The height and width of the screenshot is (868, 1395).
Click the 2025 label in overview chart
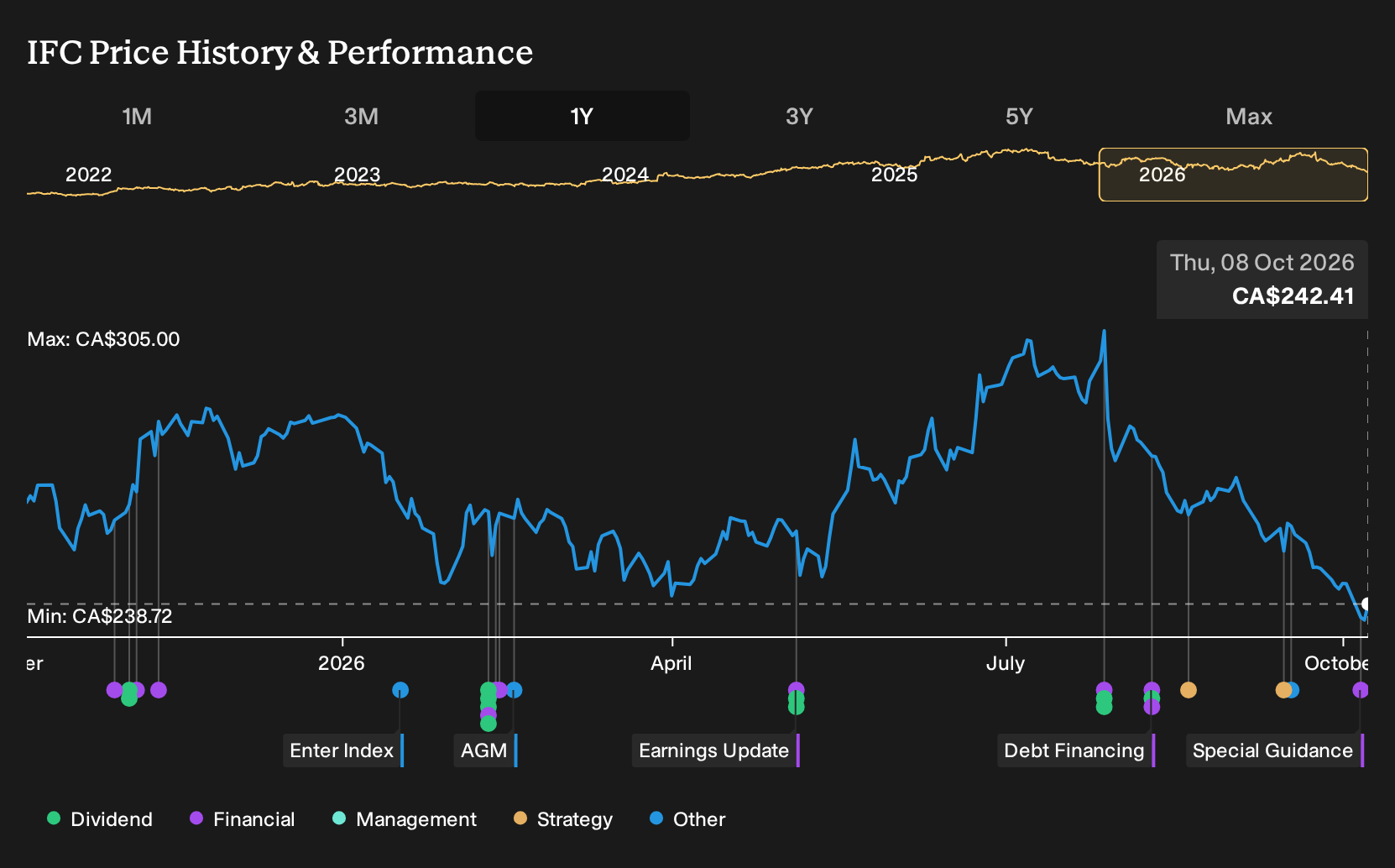click(x=894, y=175)
